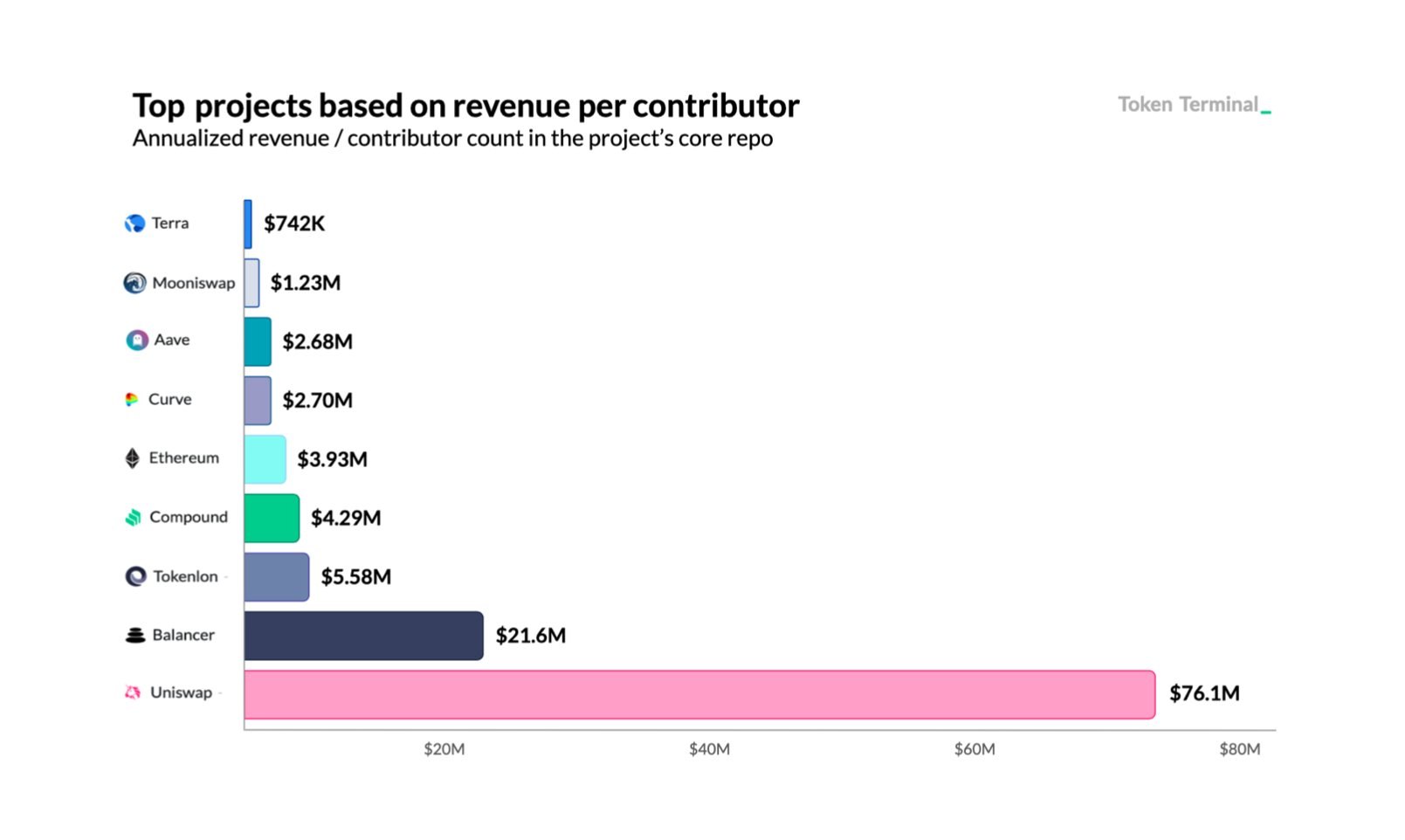Click the $40M axis tick label

[710, 749]
